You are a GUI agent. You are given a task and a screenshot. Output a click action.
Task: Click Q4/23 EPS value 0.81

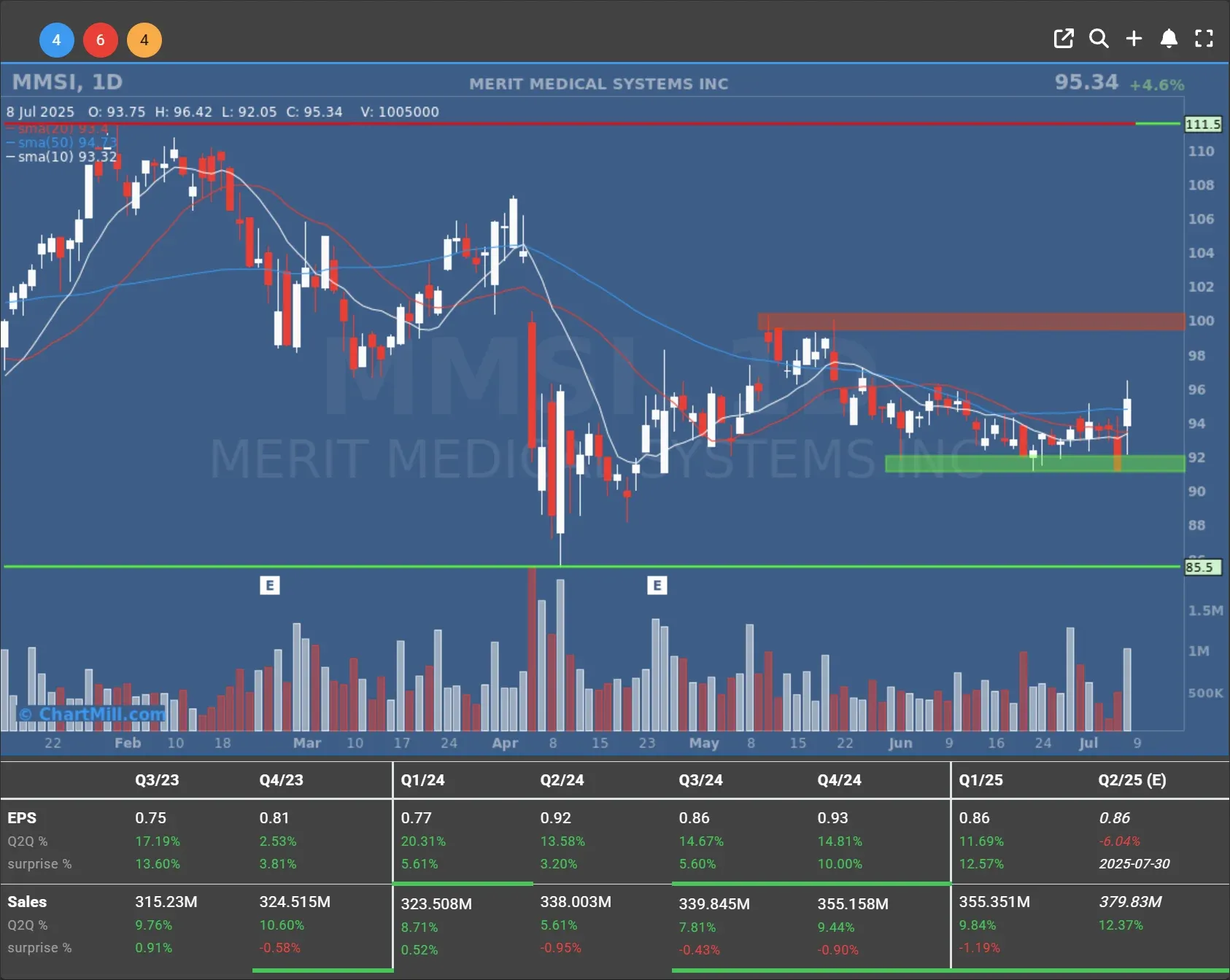coord(274,817)
